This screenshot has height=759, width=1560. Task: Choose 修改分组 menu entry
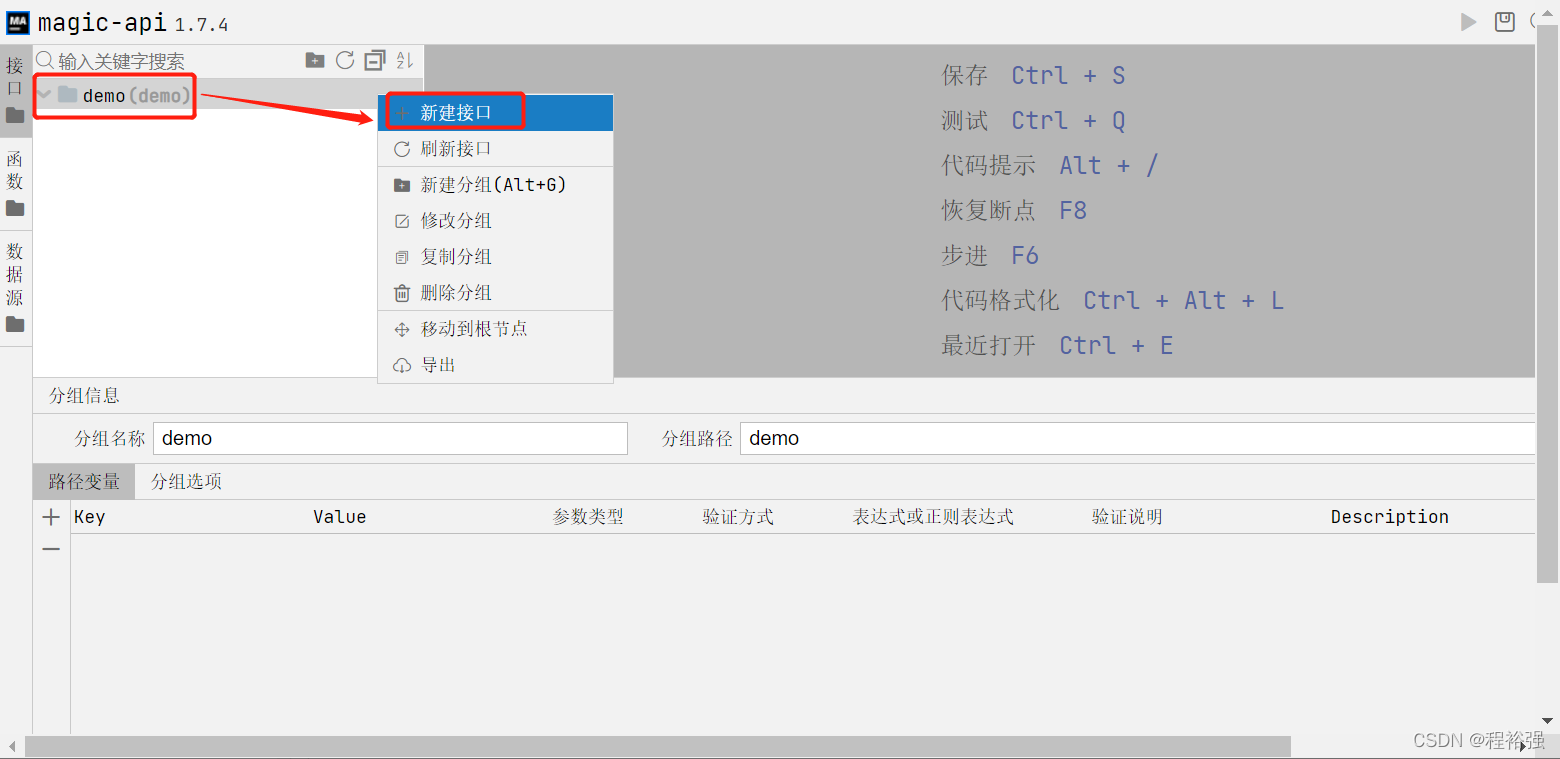pyautogui.click(x=495, y=221)
